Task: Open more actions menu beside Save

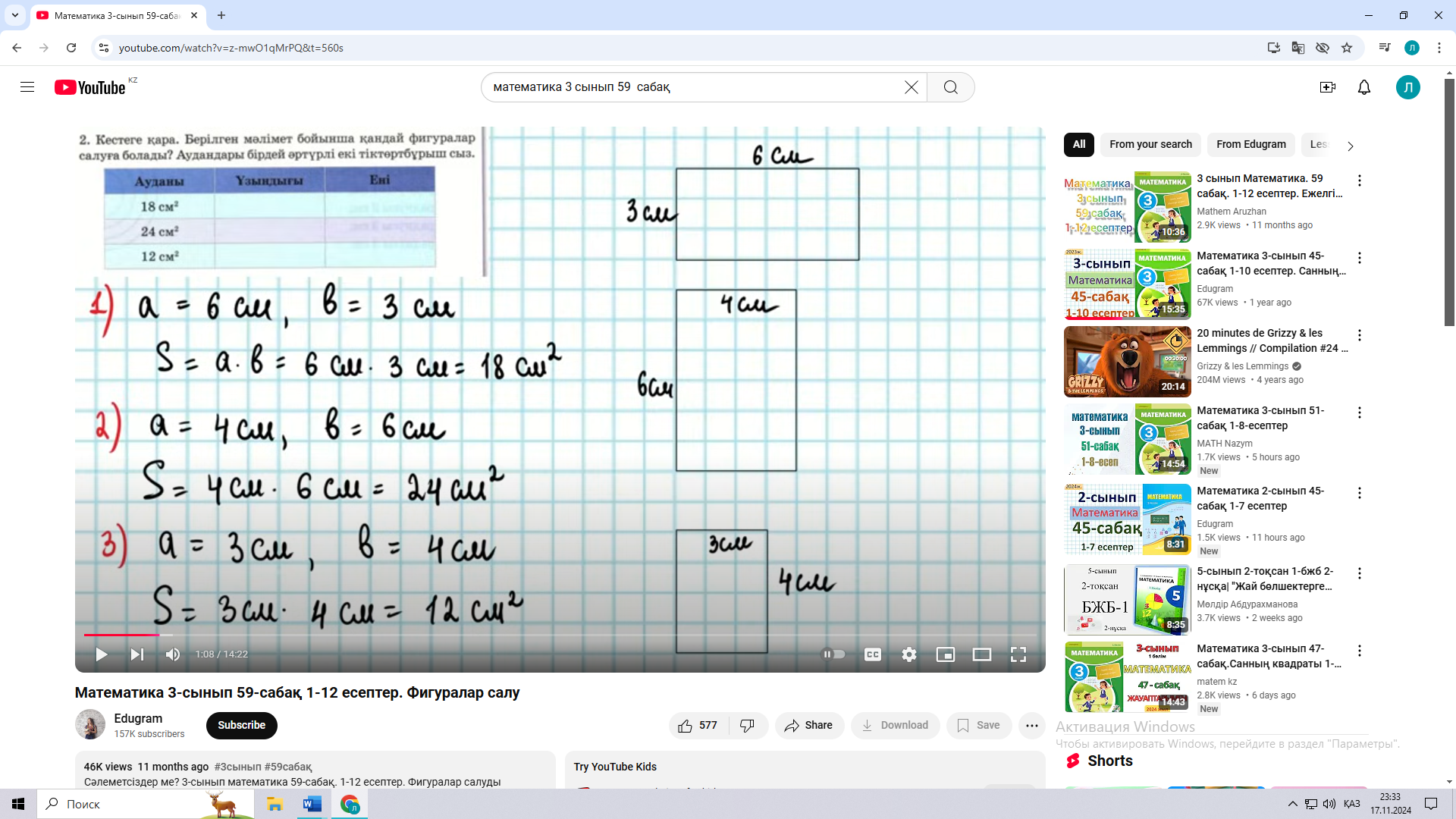Action: (x=1031, y=726)
